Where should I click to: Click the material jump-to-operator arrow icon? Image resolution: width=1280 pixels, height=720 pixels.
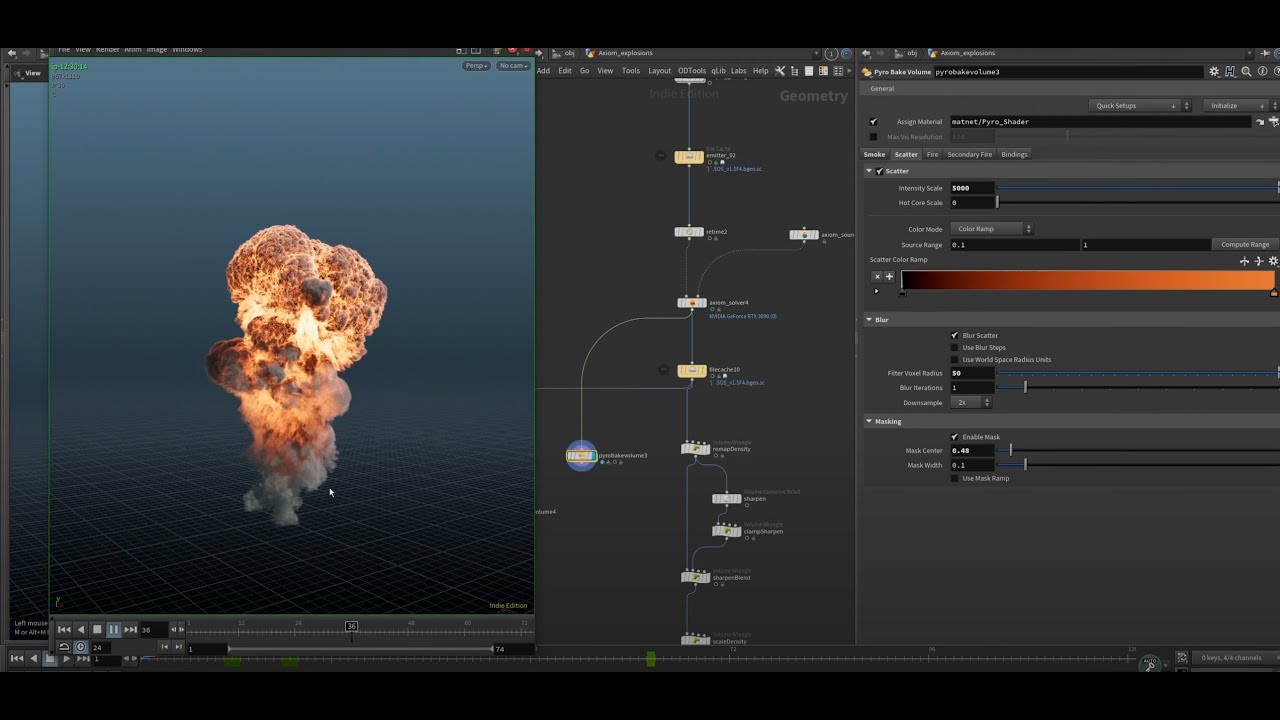[1260, 122]
